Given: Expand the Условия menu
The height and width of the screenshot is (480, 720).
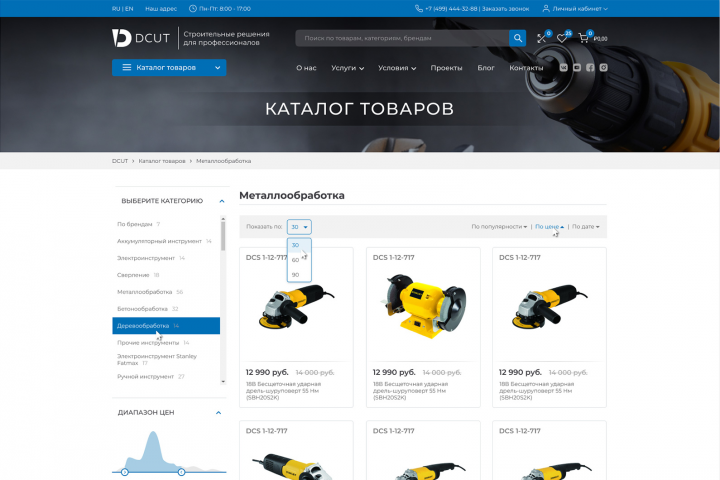Looking at the screenshot, I should coord(397,68).
